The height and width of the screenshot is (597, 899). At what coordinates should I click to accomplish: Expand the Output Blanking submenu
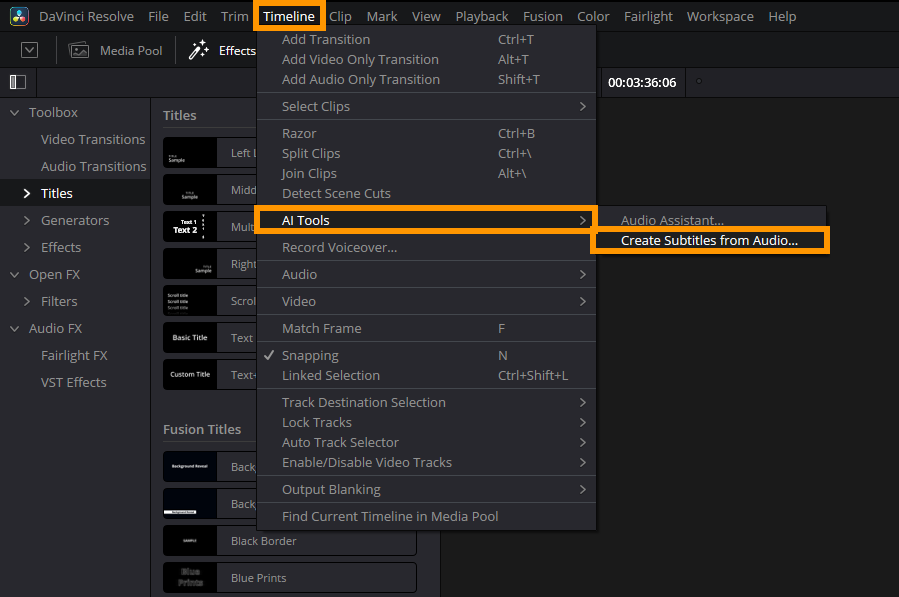pos(427,490)
